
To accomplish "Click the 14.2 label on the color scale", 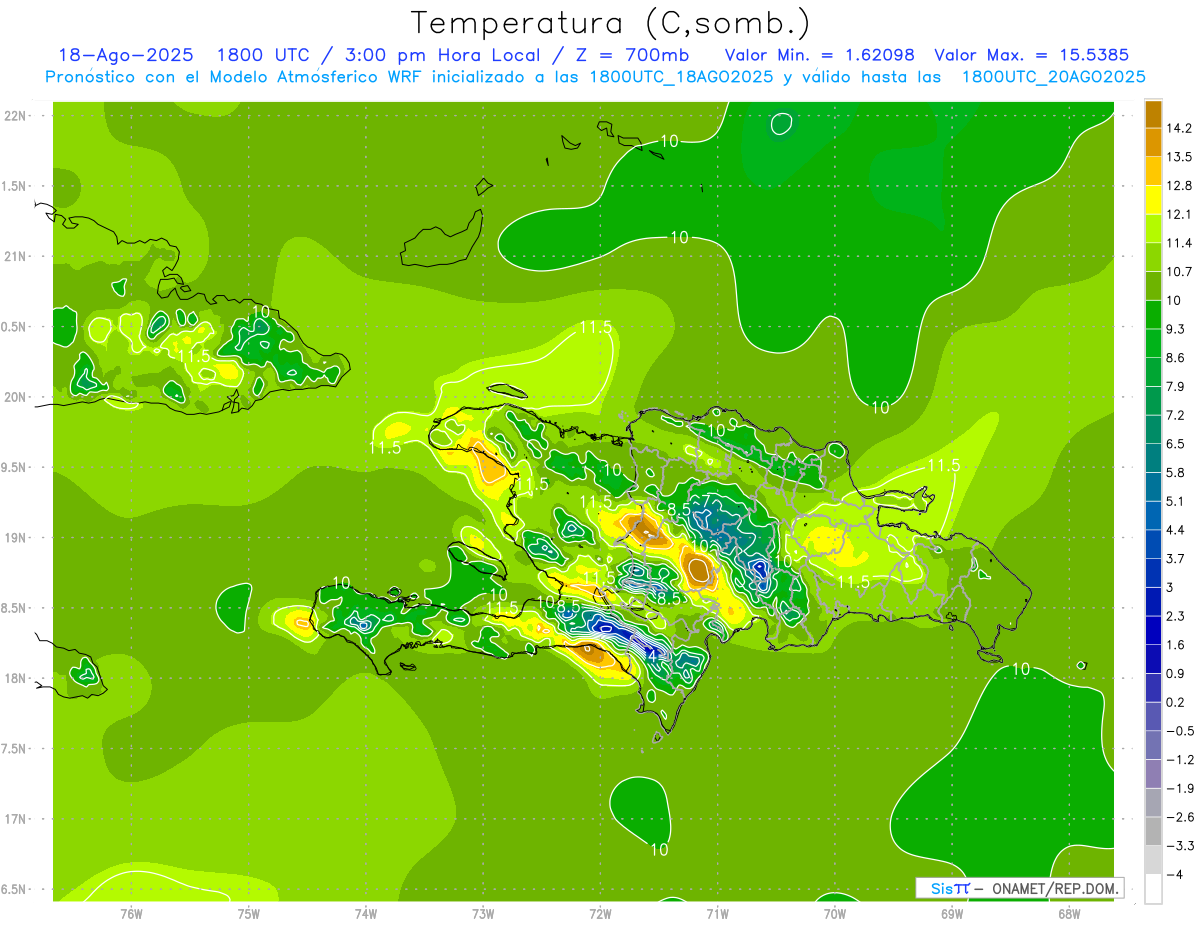I will coord(1179,128).
